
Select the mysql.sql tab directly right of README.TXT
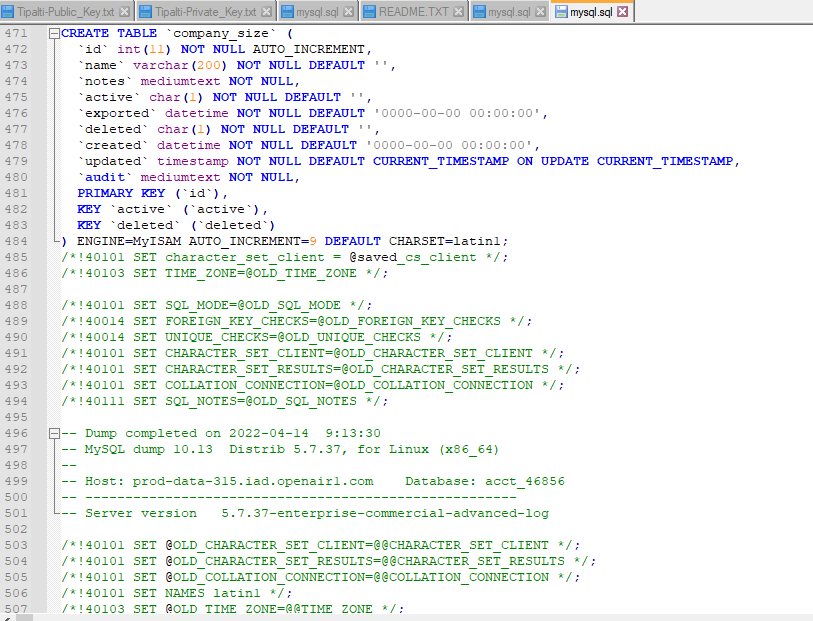point(509,11)
